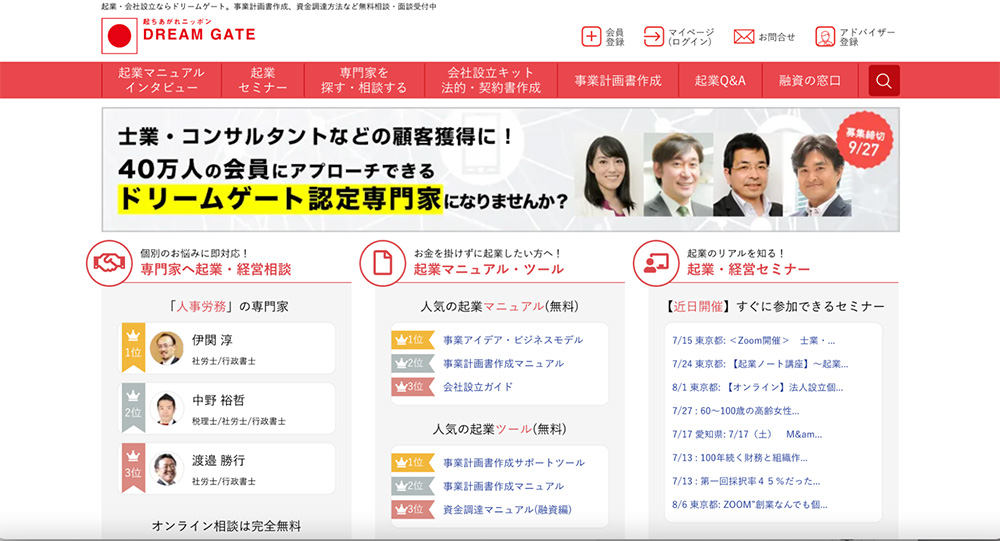Click the document icon for 起業マニュアル・ツール
This screenshot has height=541, width=1000.
[383, 263]
